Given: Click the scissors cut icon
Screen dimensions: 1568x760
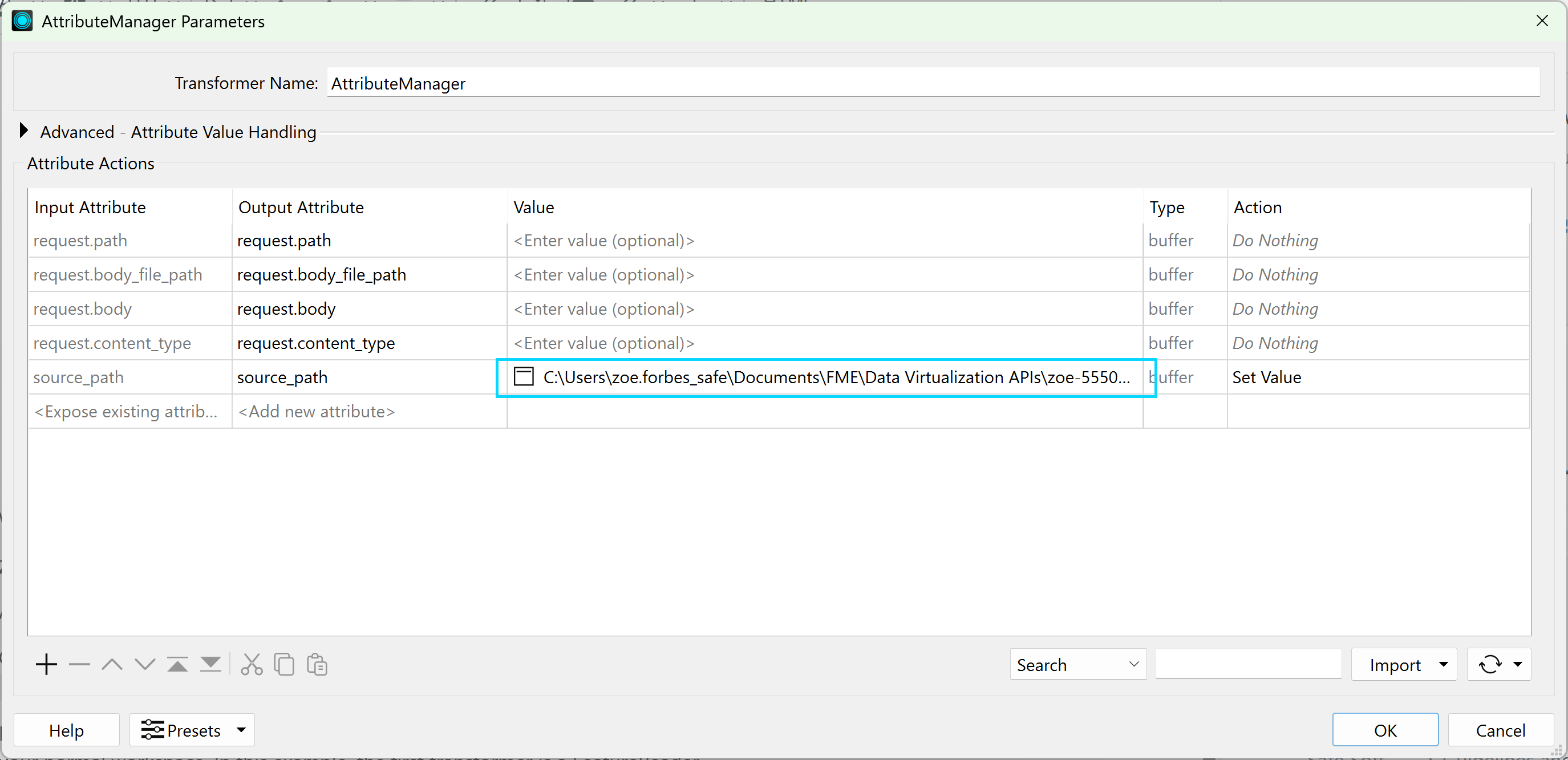Looking at the screenshot, I should [x=252, y=664].
